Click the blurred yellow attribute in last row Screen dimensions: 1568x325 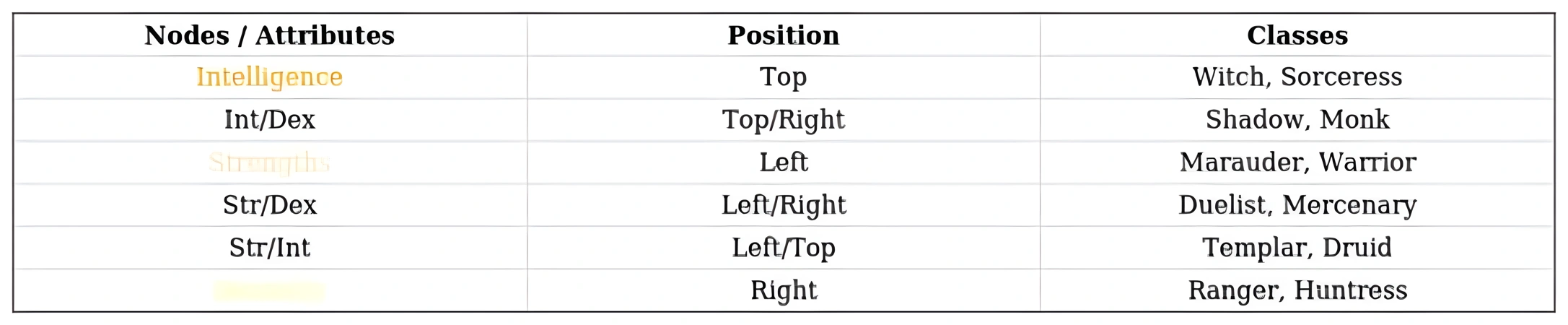tap(270, 291)
